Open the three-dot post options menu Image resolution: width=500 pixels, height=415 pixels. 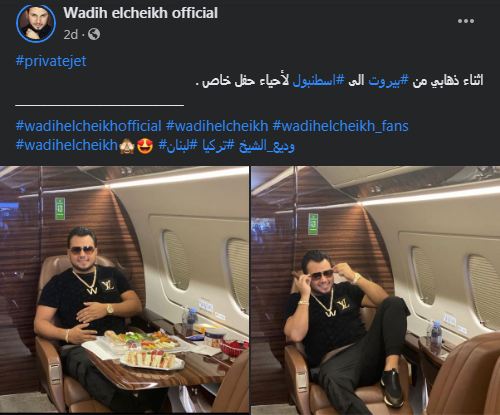(x=466, y=21)
